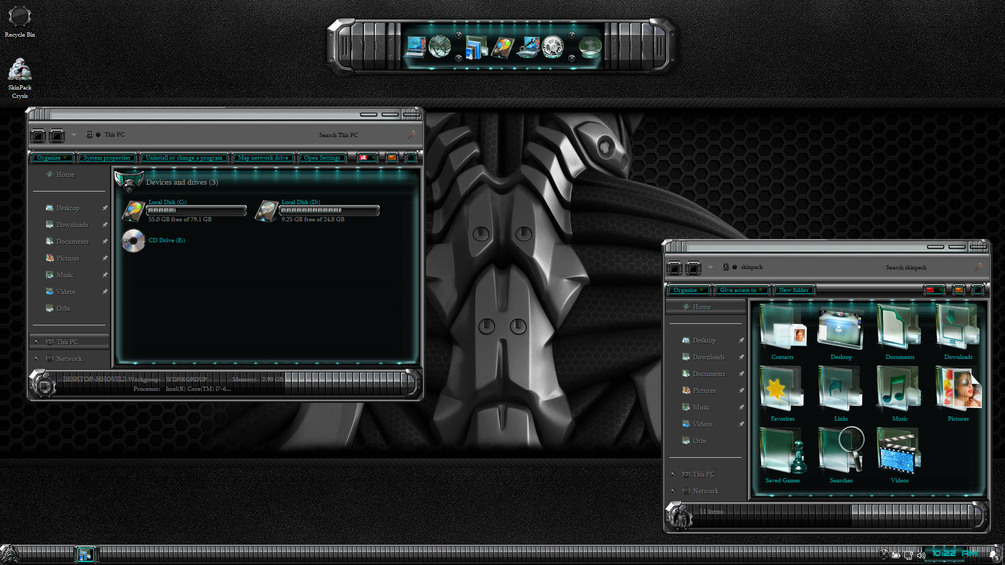Click New folder in the skinpack window
Viewport: 1005px width, 565px height.
click(x=793, y=290)
